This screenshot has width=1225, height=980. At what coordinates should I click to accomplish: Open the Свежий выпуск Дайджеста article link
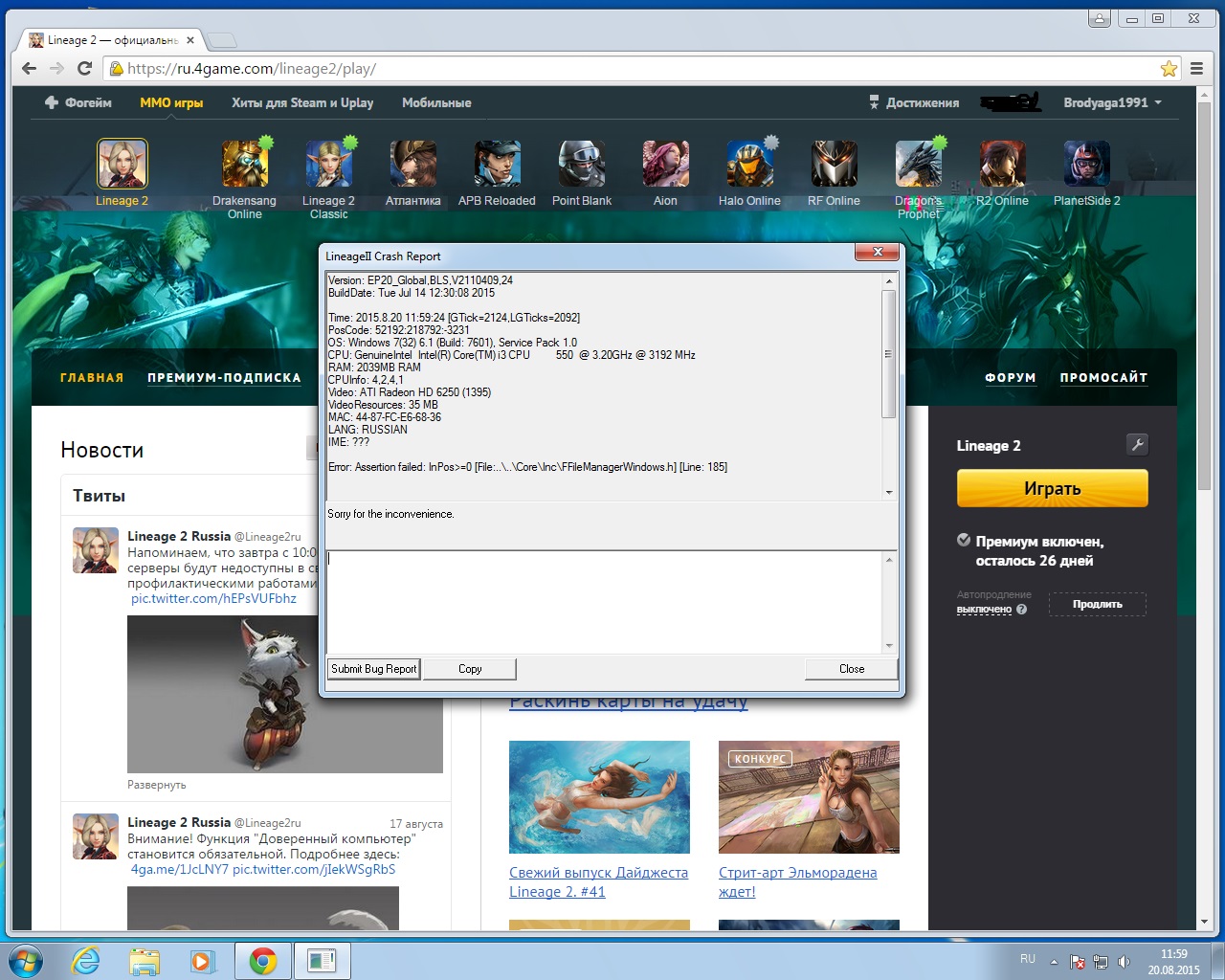click(x=599, y=882)
